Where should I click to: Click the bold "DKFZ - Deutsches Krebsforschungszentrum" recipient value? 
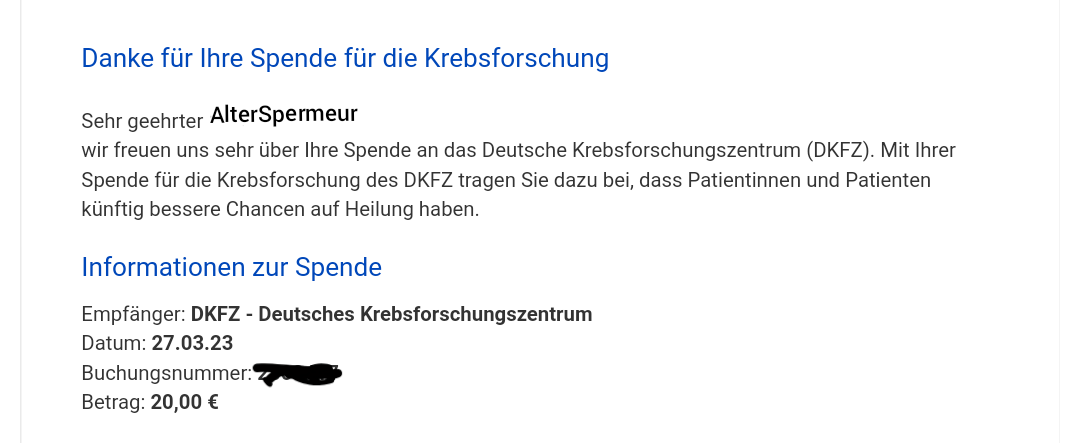click(x=391, y=314)
